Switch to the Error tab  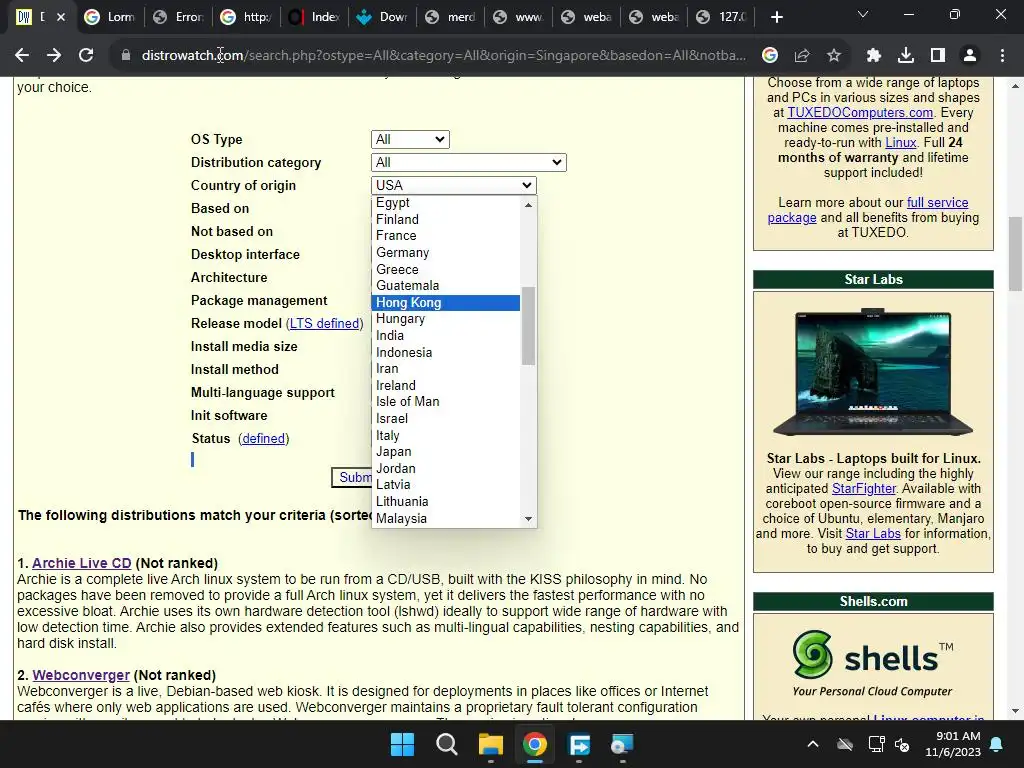coord(178,17)
